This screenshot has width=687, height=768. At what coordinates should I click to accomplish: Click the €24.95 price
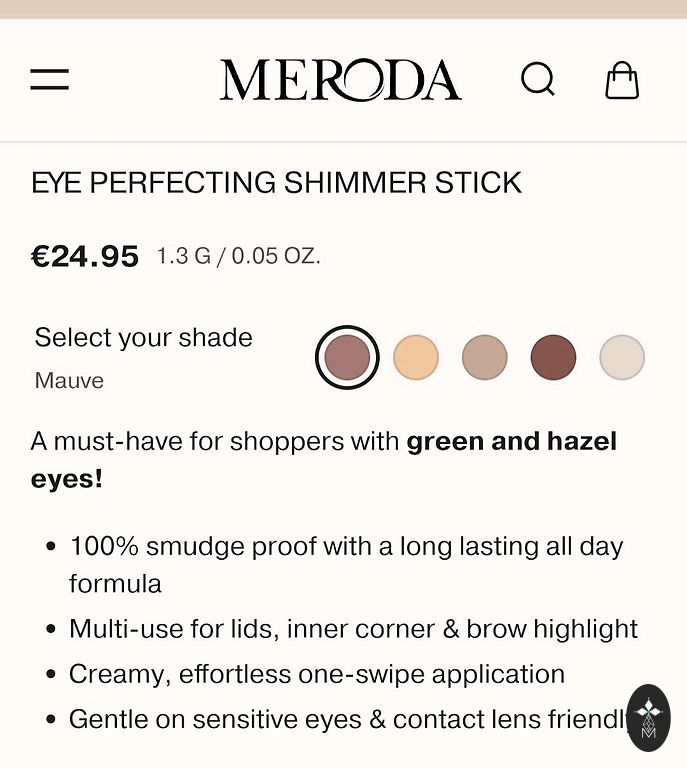click(85, 257)
